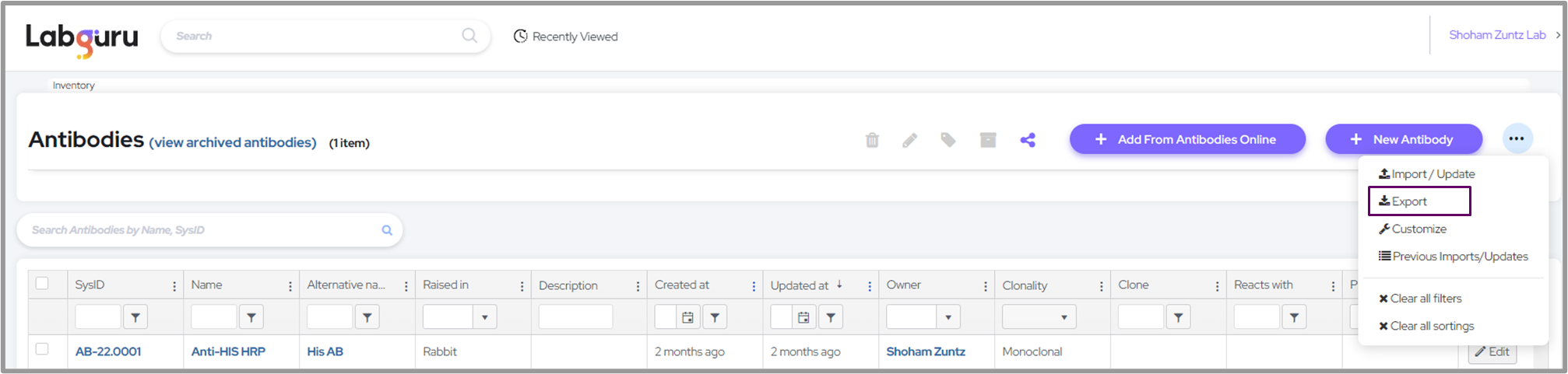The image size is (1568, 374).
Task: Click the Search Antibodies by Name field
Action: click(202, 230)
